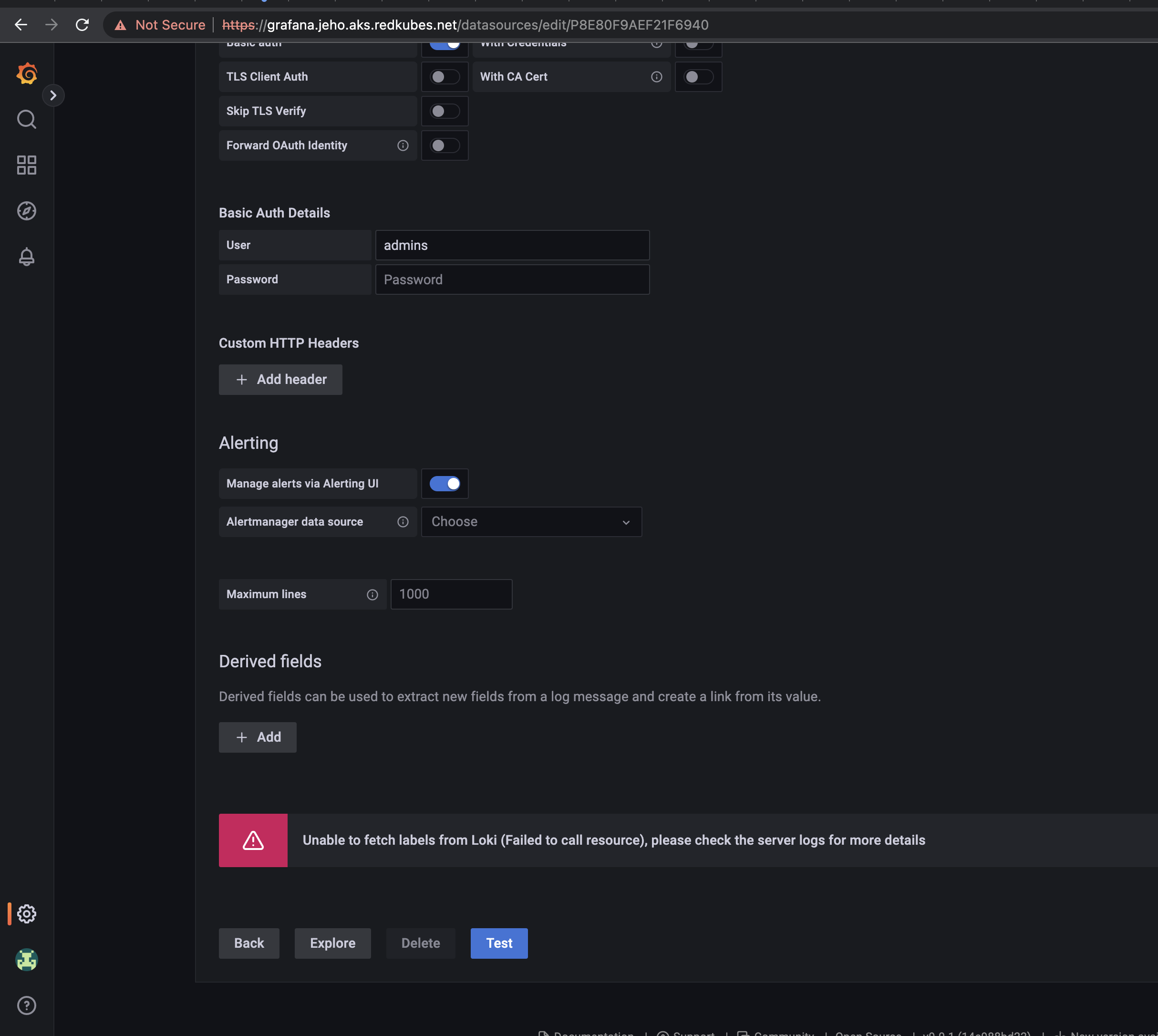Show info for With CA Cert
Image resolution: width=1158 pixels, height=1036 pixels.
[x=657, y=77]
